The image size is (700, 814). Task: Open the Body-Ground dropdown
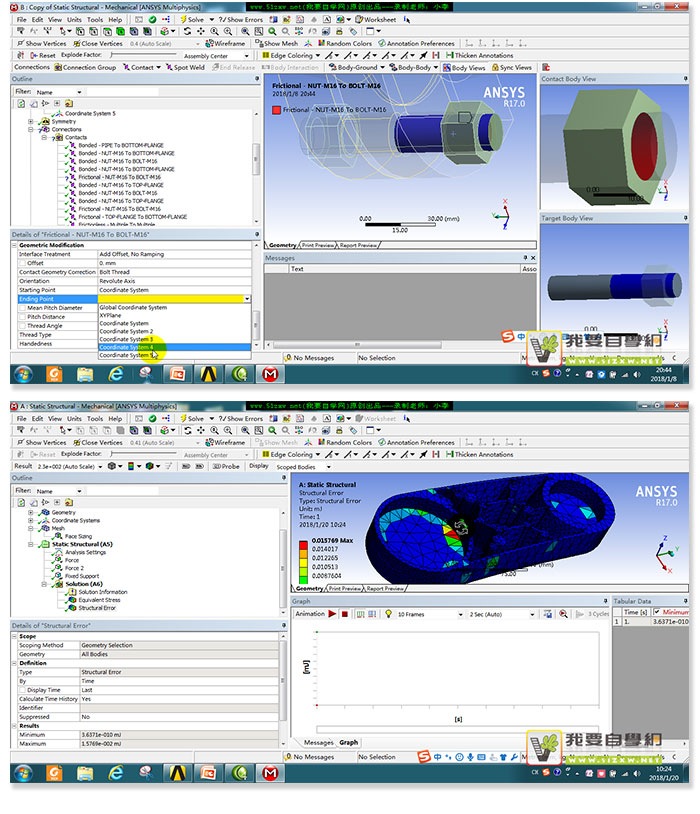point(383,67)
